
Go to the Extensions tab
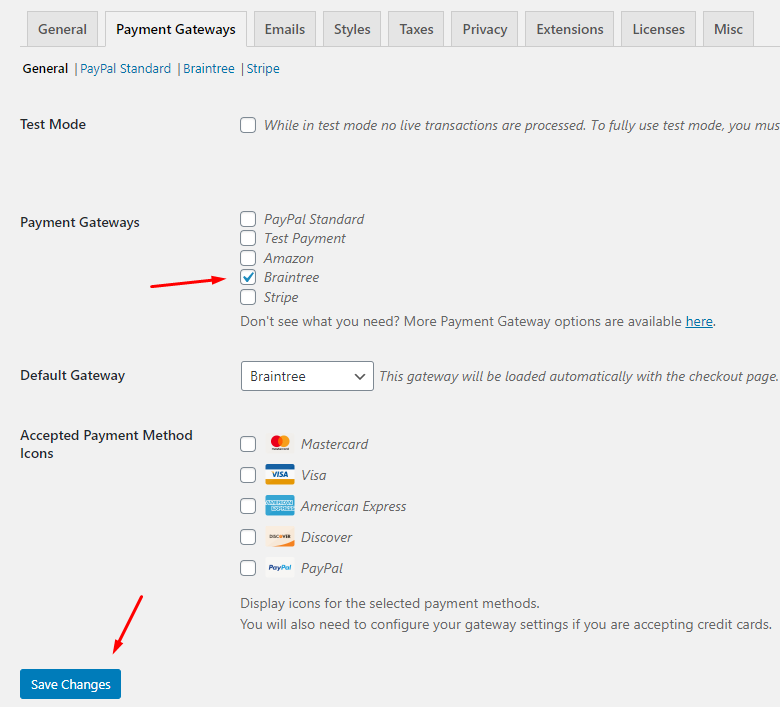point(570,29)
